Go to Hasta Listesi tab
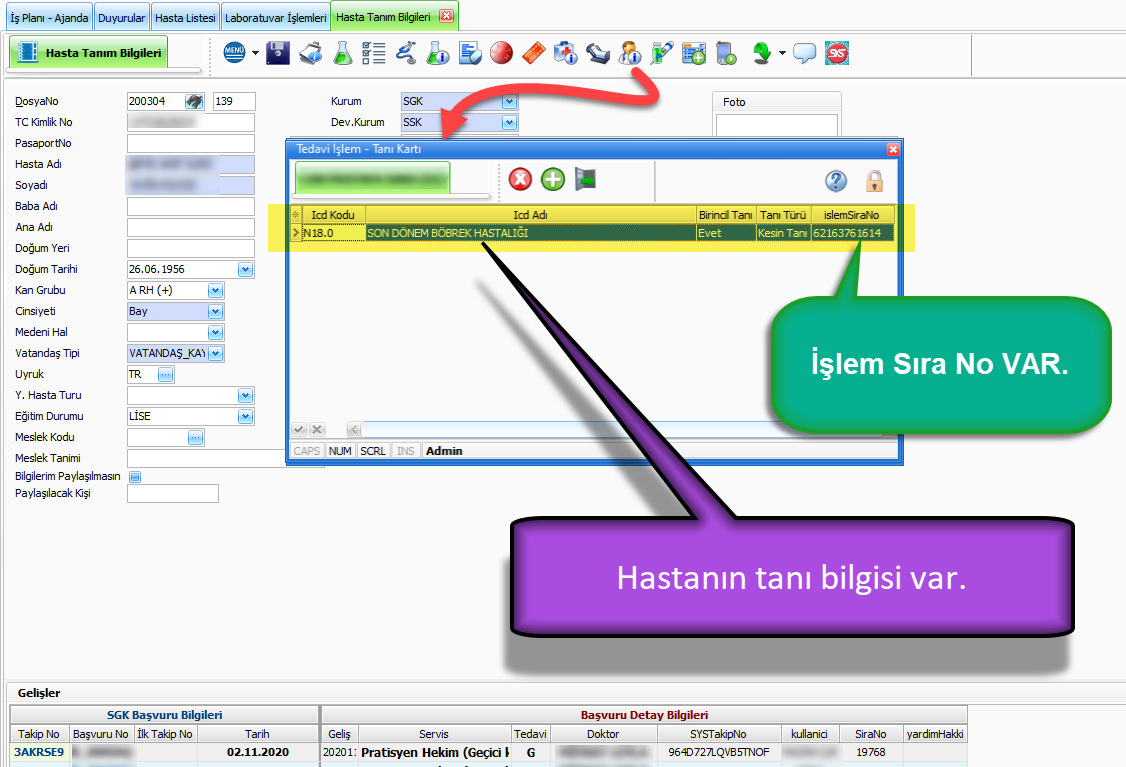 pos(185,17)
